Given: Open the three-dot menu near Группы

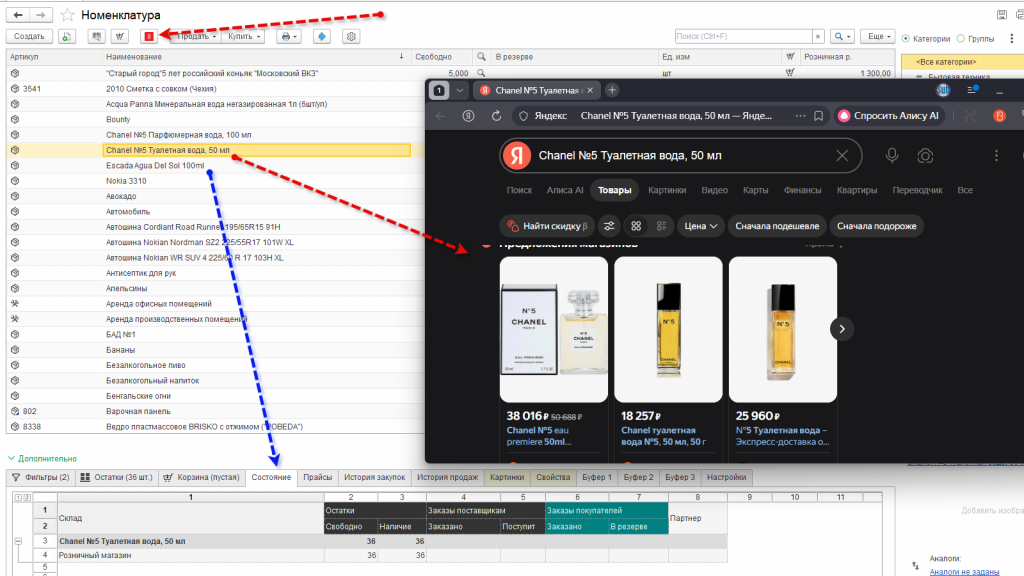Looking at the screenshot, I should pos(1012,38).
